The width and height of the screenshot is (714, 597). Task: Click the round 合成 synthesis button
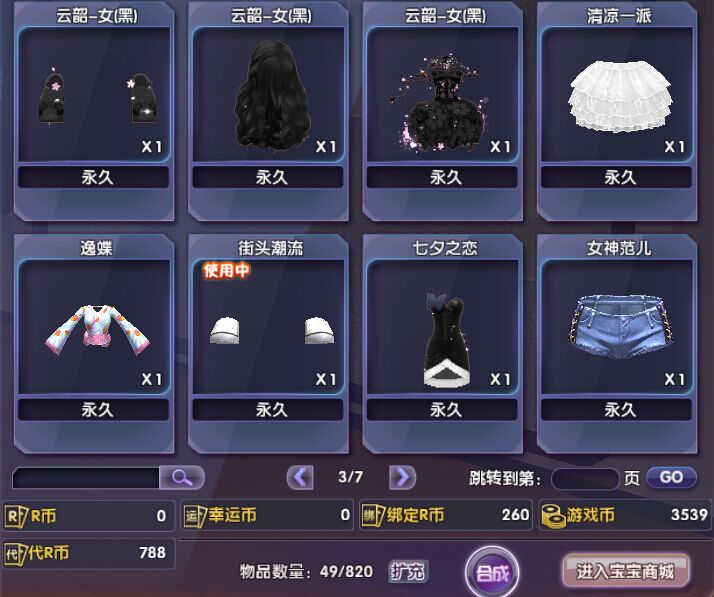point(492,572)
